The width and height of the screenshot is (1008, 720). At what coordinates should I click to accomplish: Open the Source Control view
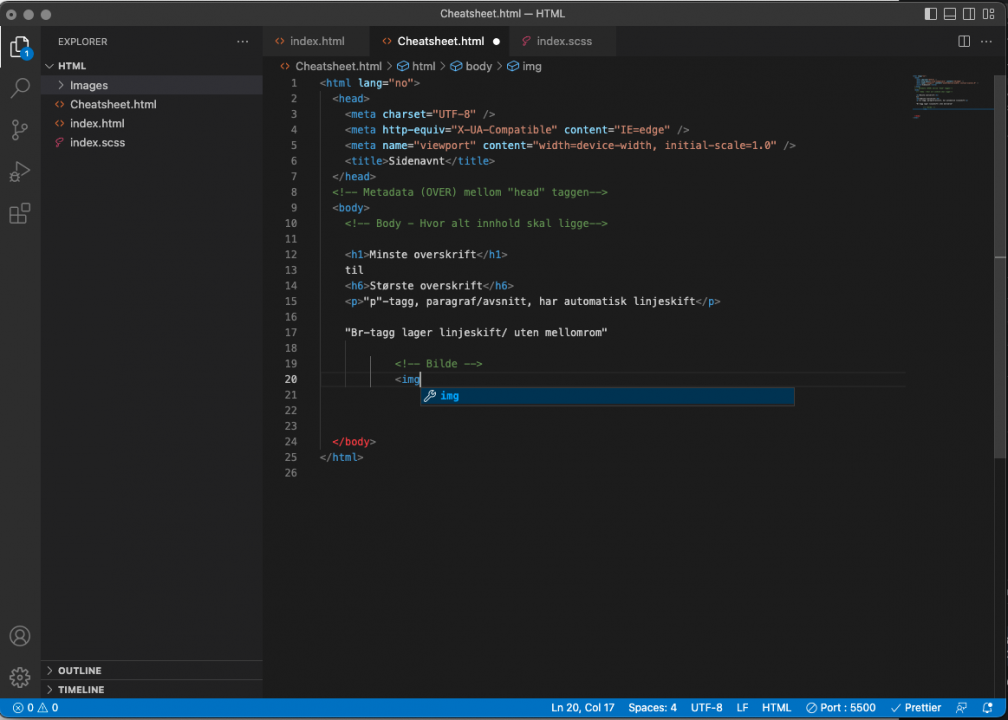[x=20, y=130]
